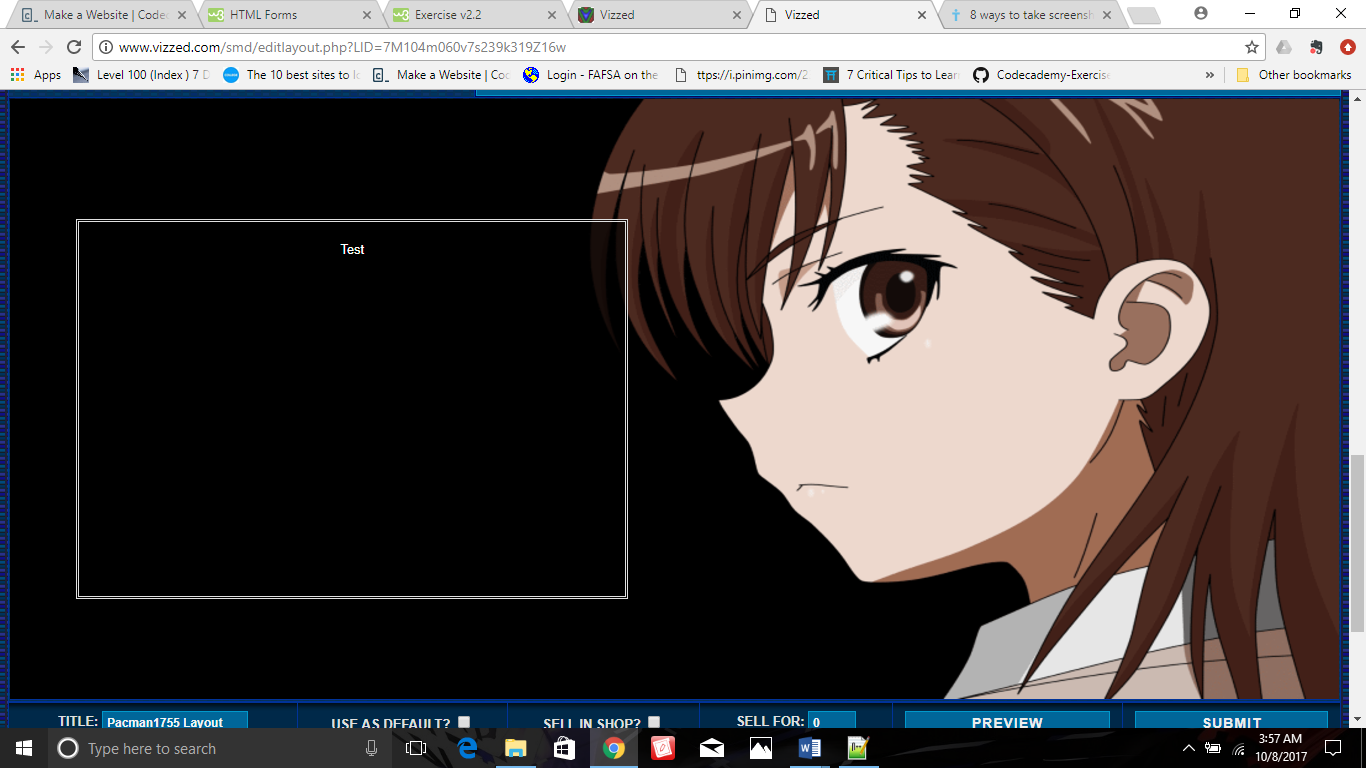Click the Chrome profile avatar icon
Image resolution: width=1366 pixels, height=768 pixels.
(x=1201, y=14)
